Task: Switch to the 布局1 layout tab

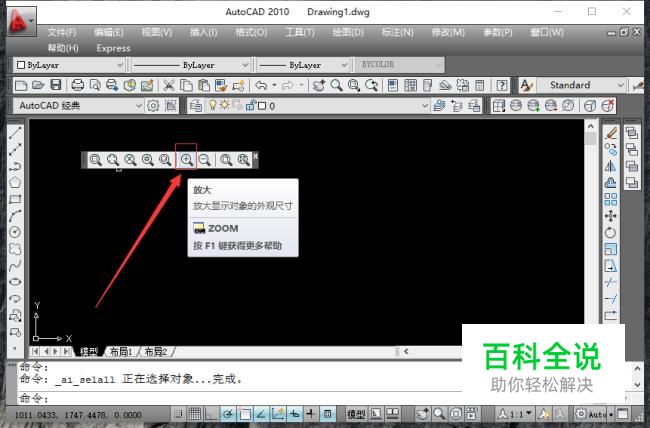Action: [x=121, y=352]
